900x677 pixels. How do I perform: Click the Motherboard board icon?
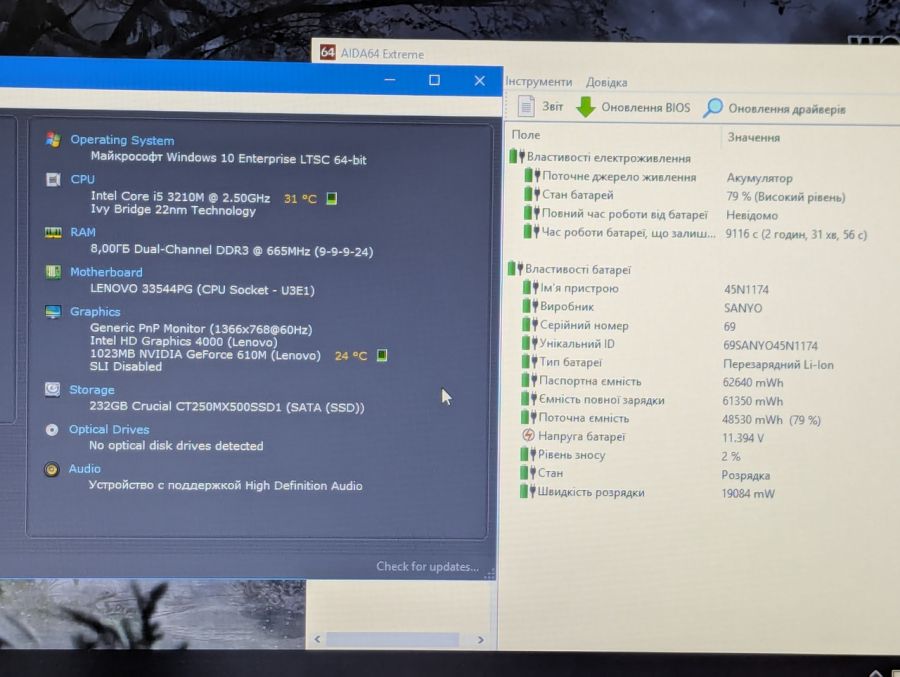point(53,272)
